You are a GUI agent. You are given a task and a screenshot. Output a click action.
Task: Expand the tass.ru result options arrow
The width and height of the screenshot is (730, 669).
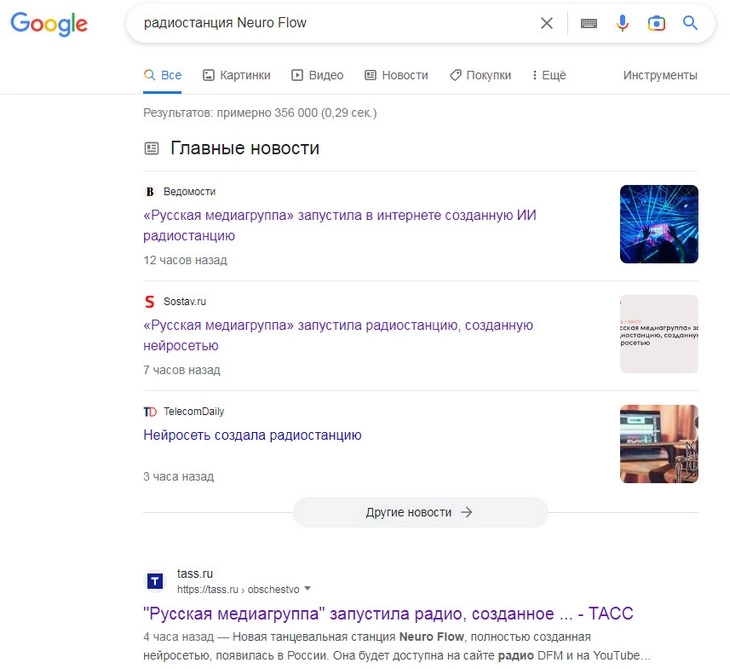tap(307, 588)
